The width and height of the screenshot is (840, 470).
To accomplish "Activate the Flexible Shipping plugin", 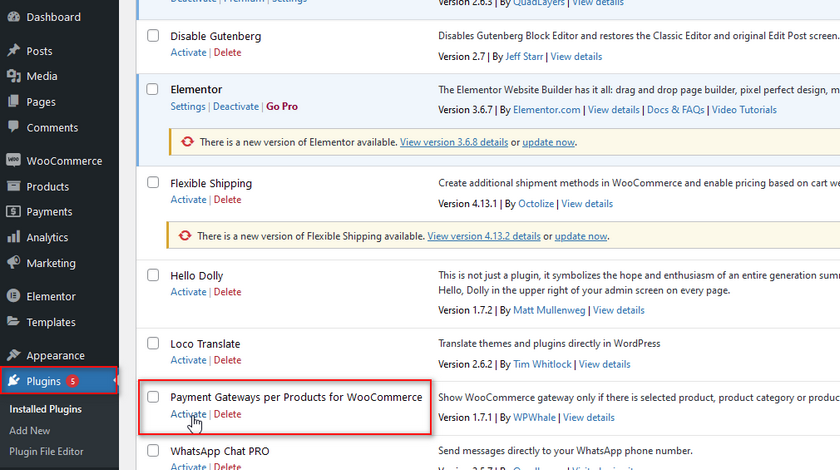I will click(x=188, y=199).
